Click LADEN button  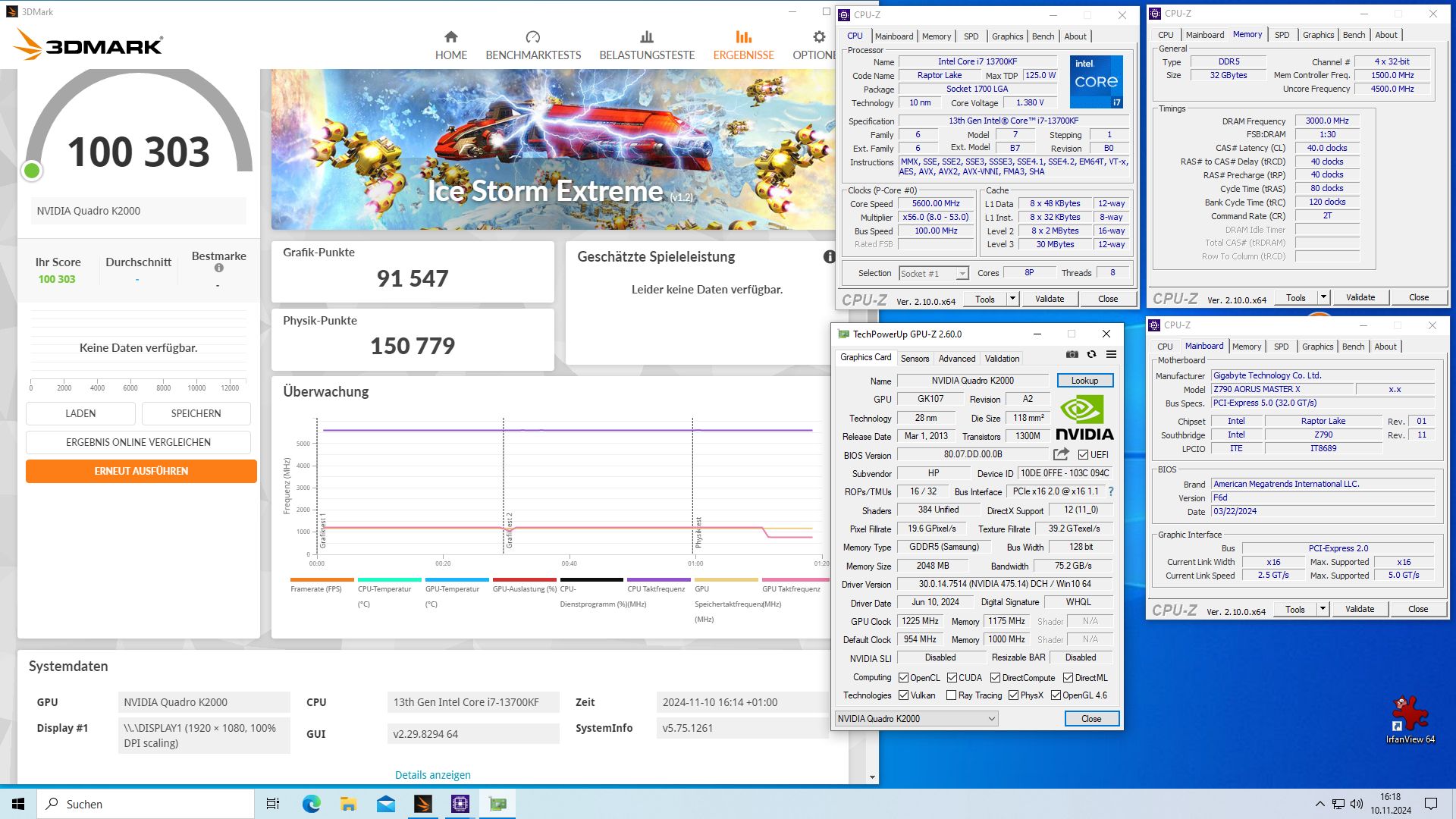pos(80,413)
